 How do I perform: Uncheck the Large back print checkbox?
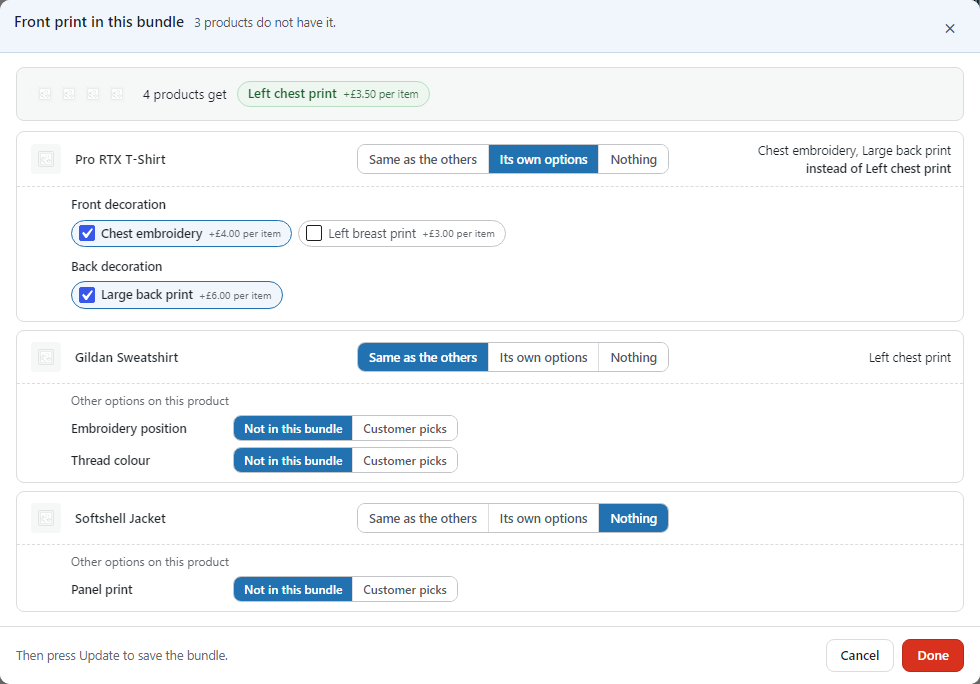88,295
